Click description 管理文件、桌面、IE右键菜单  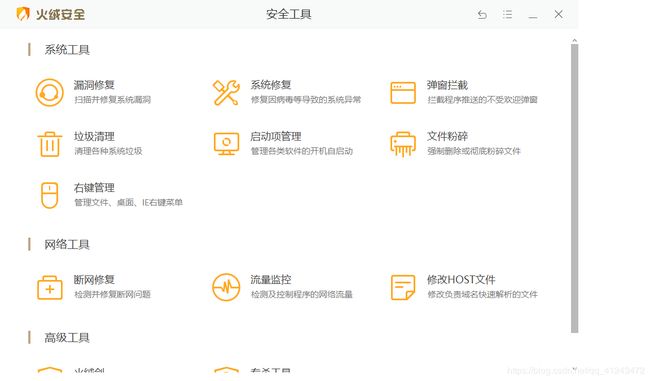129,202
